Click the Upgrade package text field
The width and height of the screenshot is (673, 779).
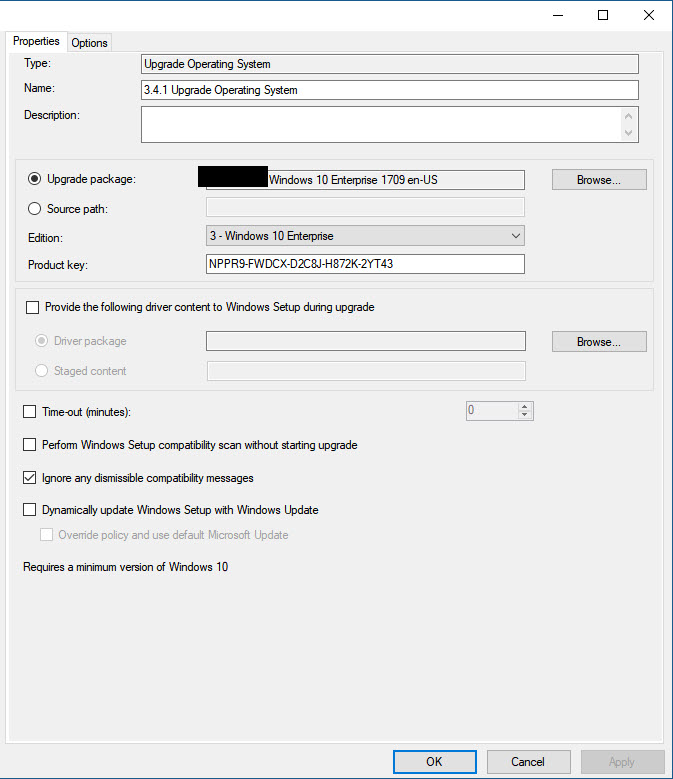click(x=365, y=180)
